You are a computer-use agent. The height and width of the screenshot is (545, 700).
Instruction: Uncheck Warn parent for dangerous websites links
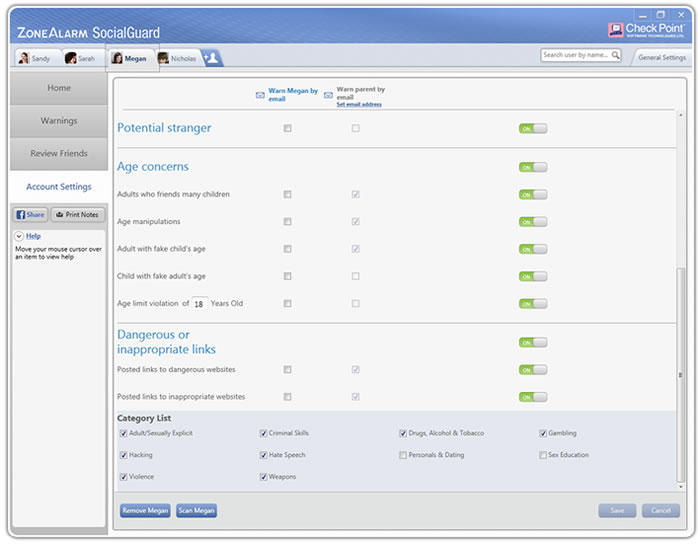[355, 370]
